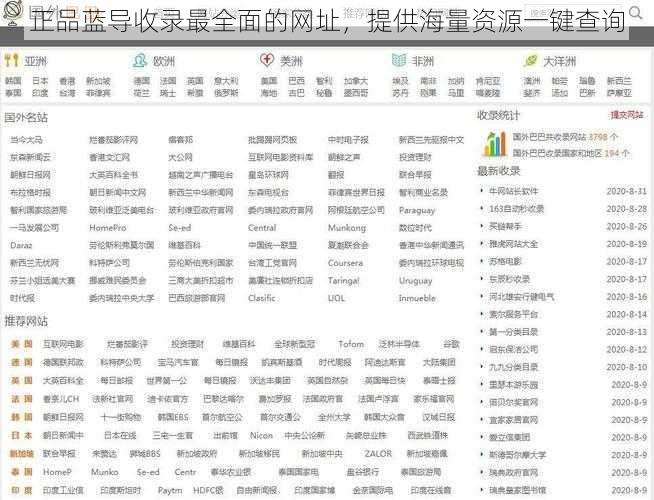Screen dimensions: 654x500
Task: Click the bar chart icon under 收录统计
Action: coord(495,144)
